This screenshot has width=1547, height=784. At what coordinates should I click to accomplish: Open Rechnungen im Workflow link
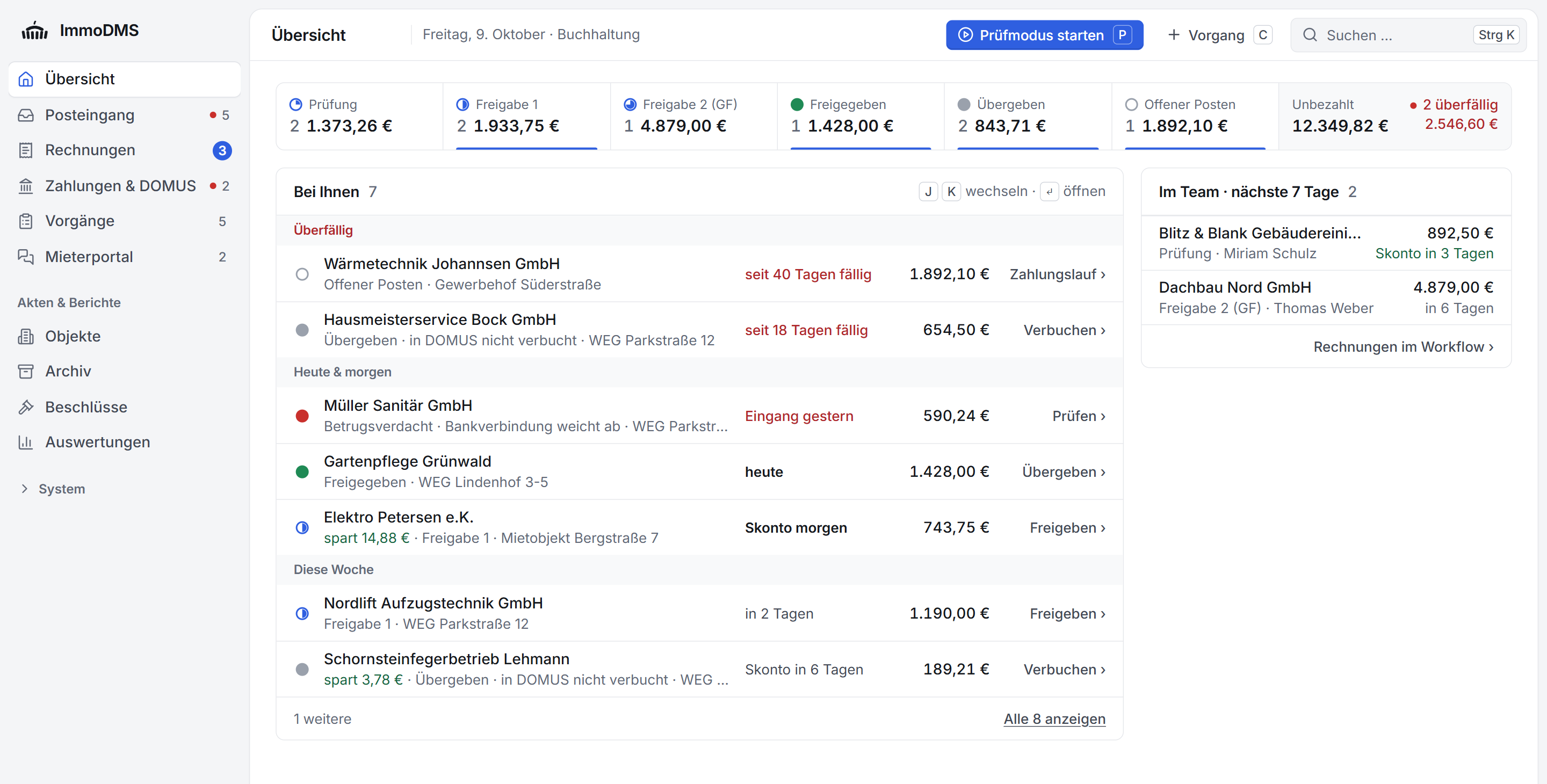pos(1403,347)
